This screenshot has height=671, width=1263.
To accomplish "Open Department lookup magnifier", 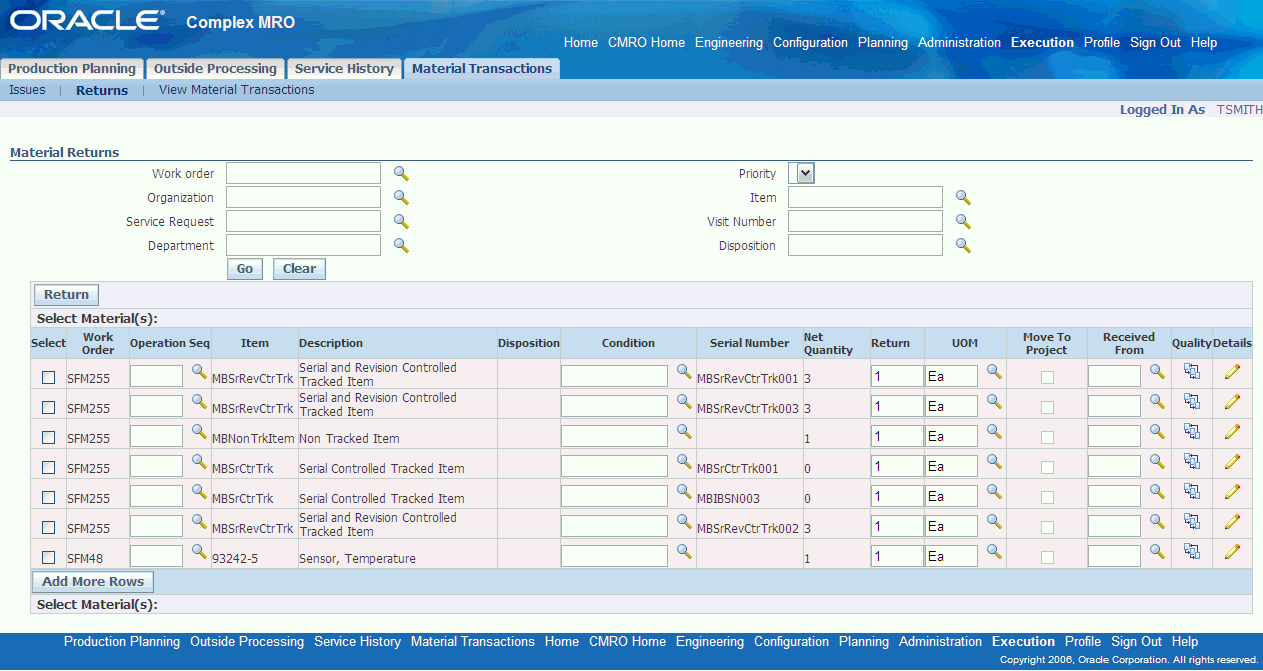I will click(x=401, y=245).
